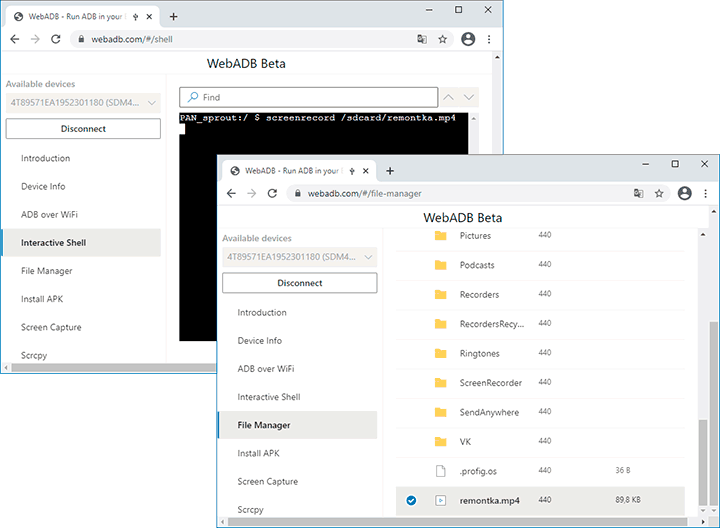Click the ScreenRecorder folder icon
Screen dimensions: 720x528
point(440,382)
